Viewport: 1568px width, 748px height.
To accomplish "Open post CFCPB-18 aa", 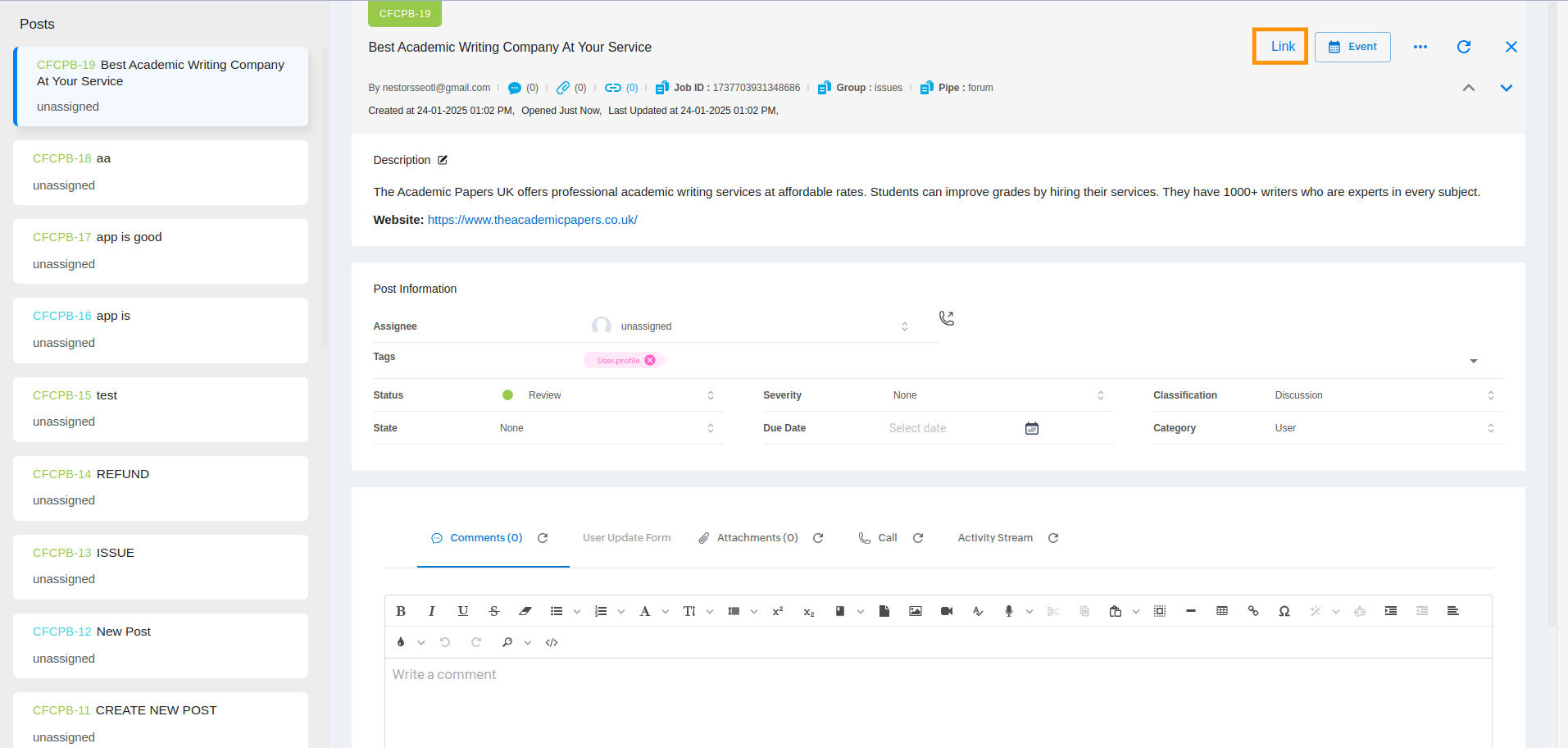I will pyautogui.click(x=161, y=172).
